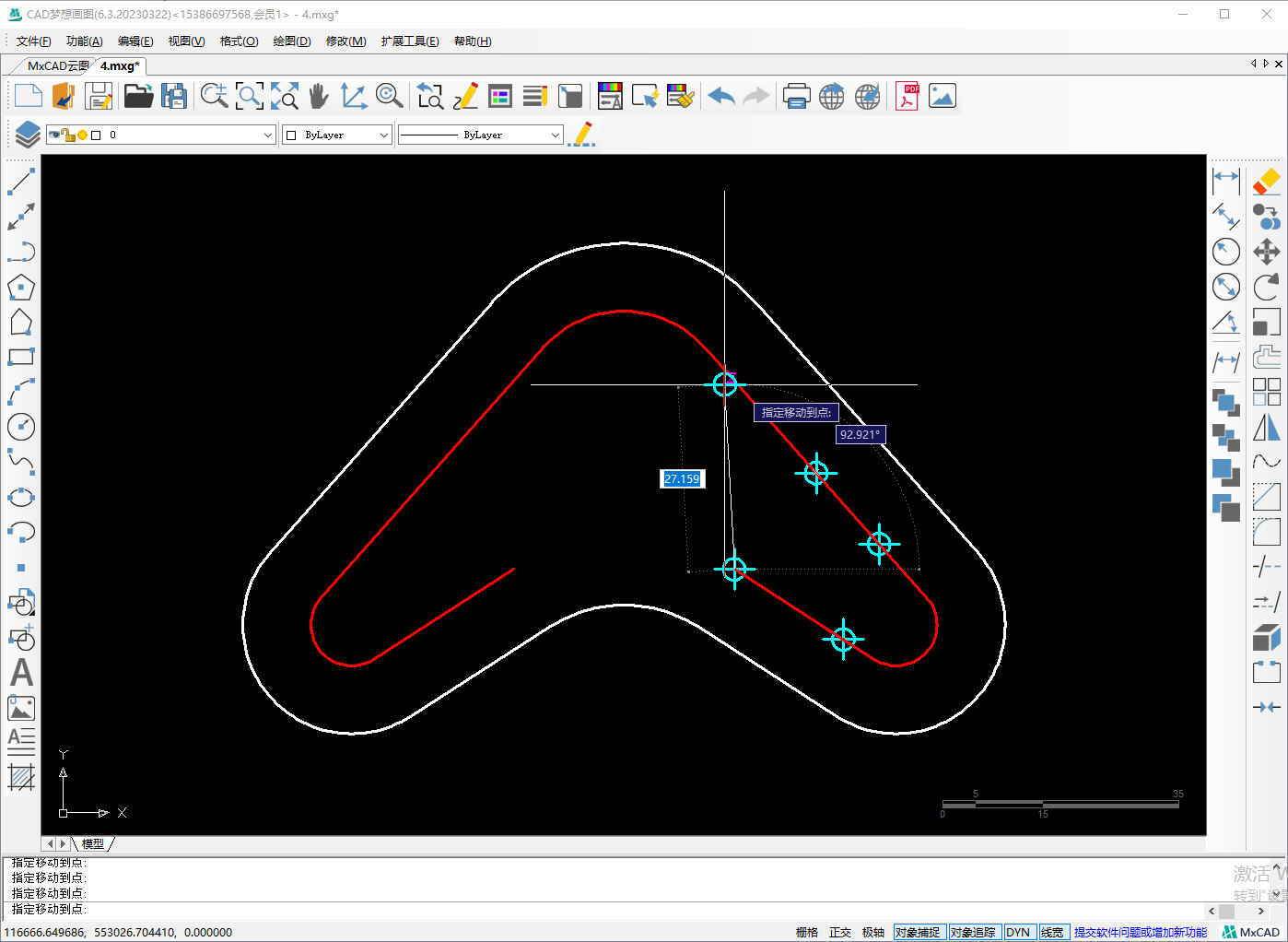This screenshot has height=942, width=1288.
Task: Toggle 正交 ortho mode
Action: pos(840,932)
